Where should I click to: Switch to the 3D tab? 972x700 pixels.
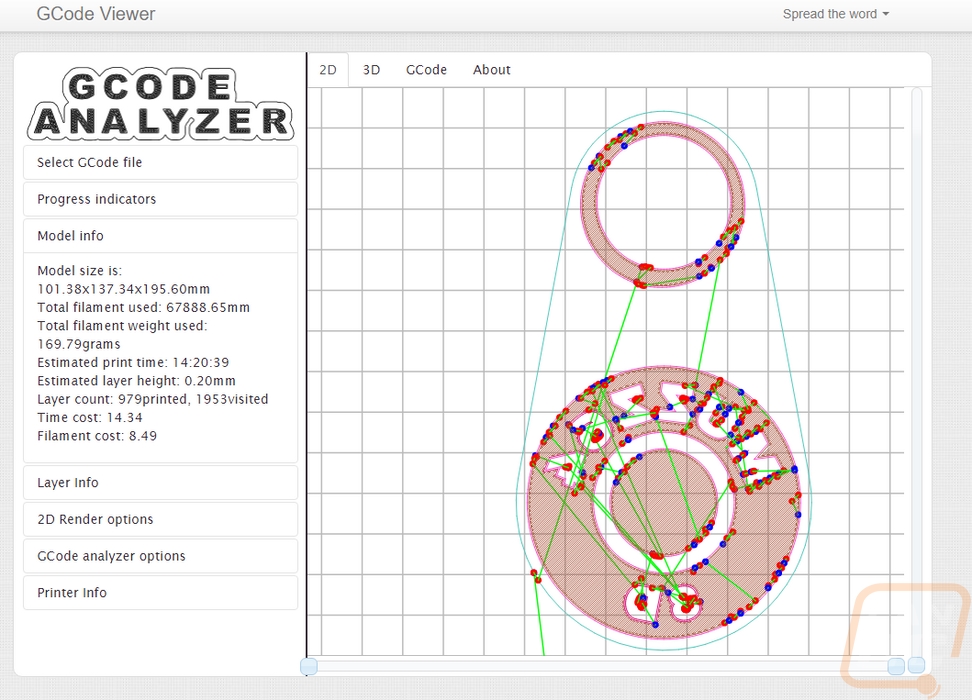(x=371, y=69)
